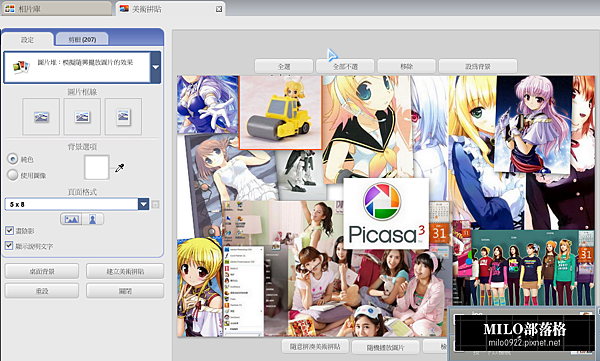600x361 pixels.
Task: Click the 全選 select all button
Action: click(x=284, y=66)
